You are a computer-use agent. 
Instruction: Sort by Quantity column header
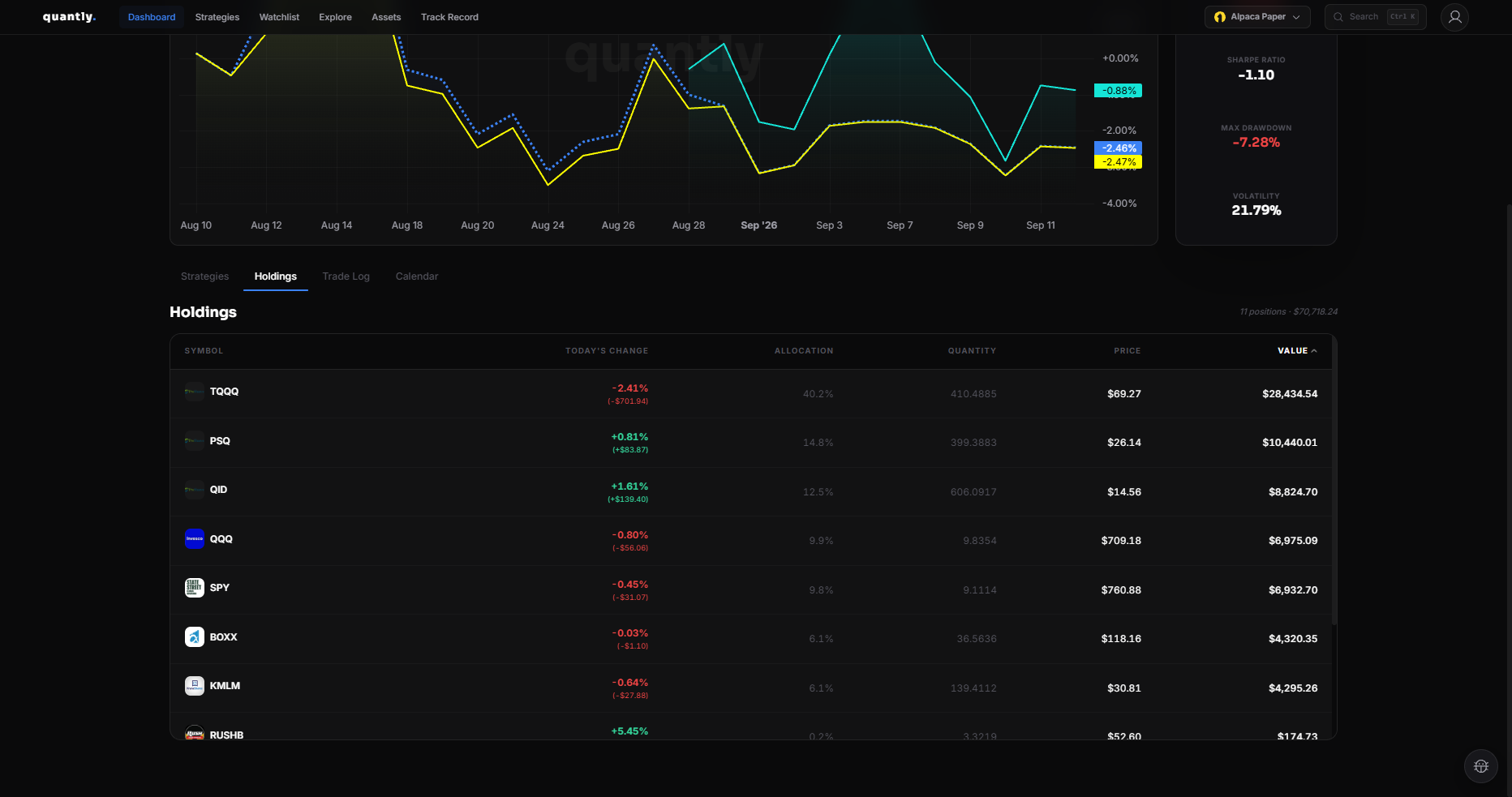[x=972, y=351]
